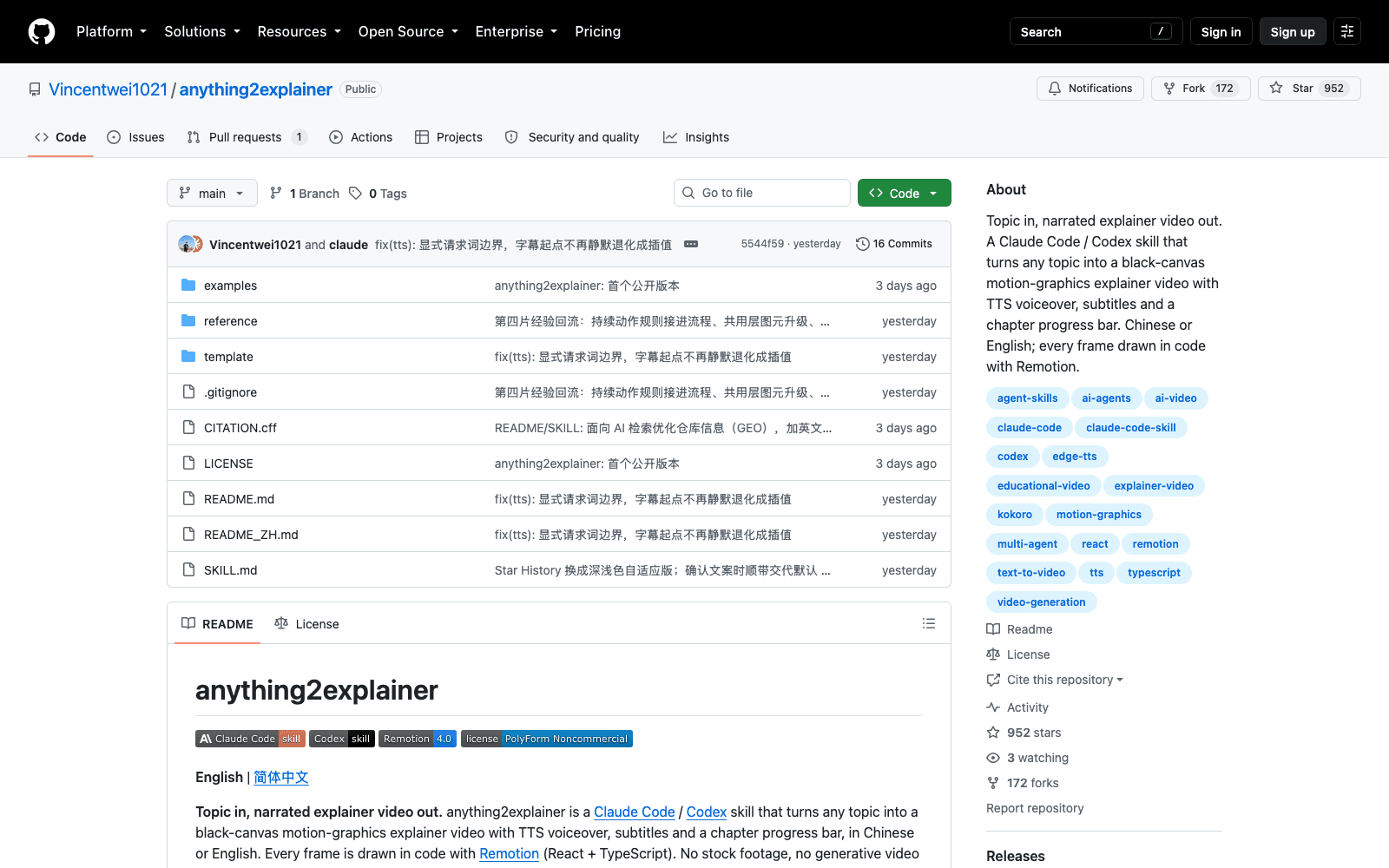The image size is (1389, 868).
Task: Open the appearance settings icon in header
Action: click(1347, 31)
